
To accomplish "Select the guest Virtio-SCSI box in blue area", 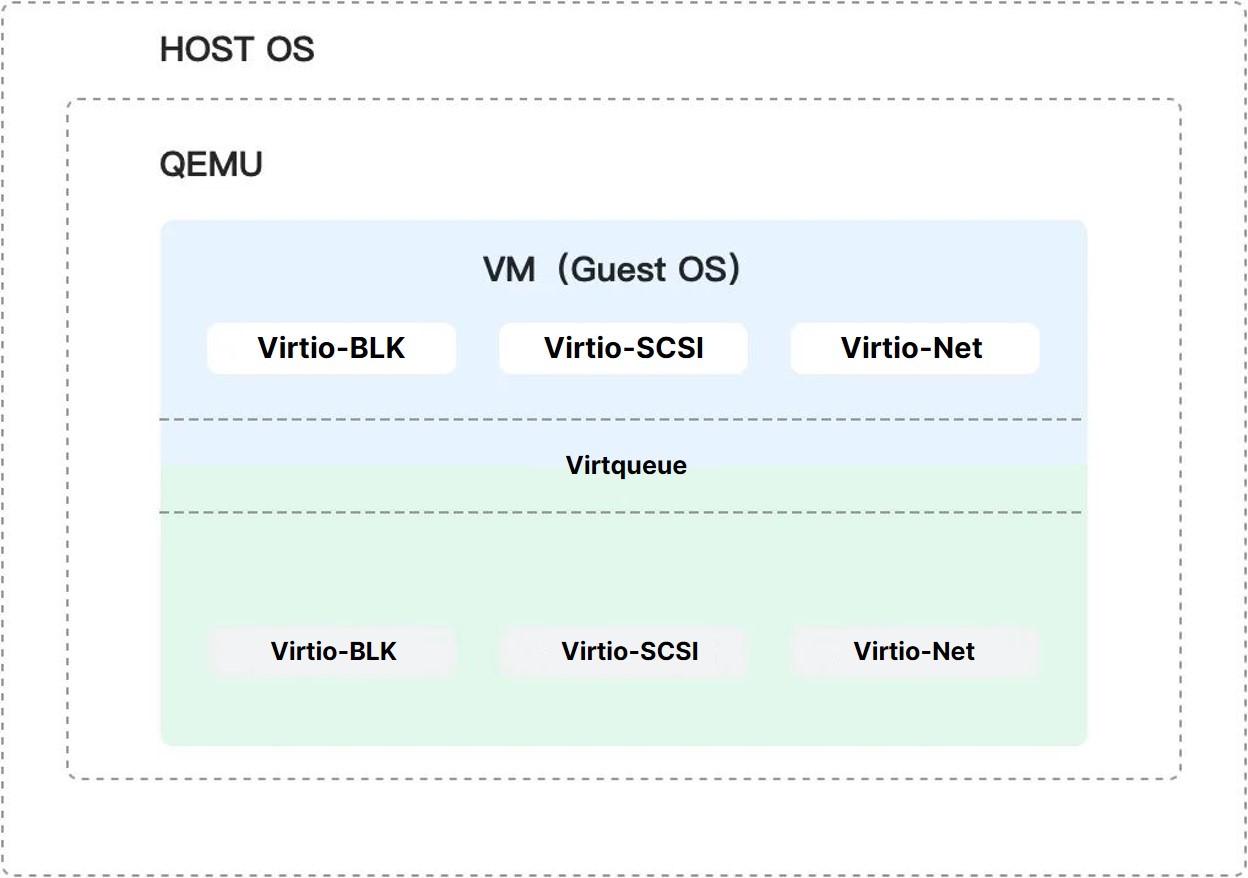I will pyautogui.click(x=623, y=348).
